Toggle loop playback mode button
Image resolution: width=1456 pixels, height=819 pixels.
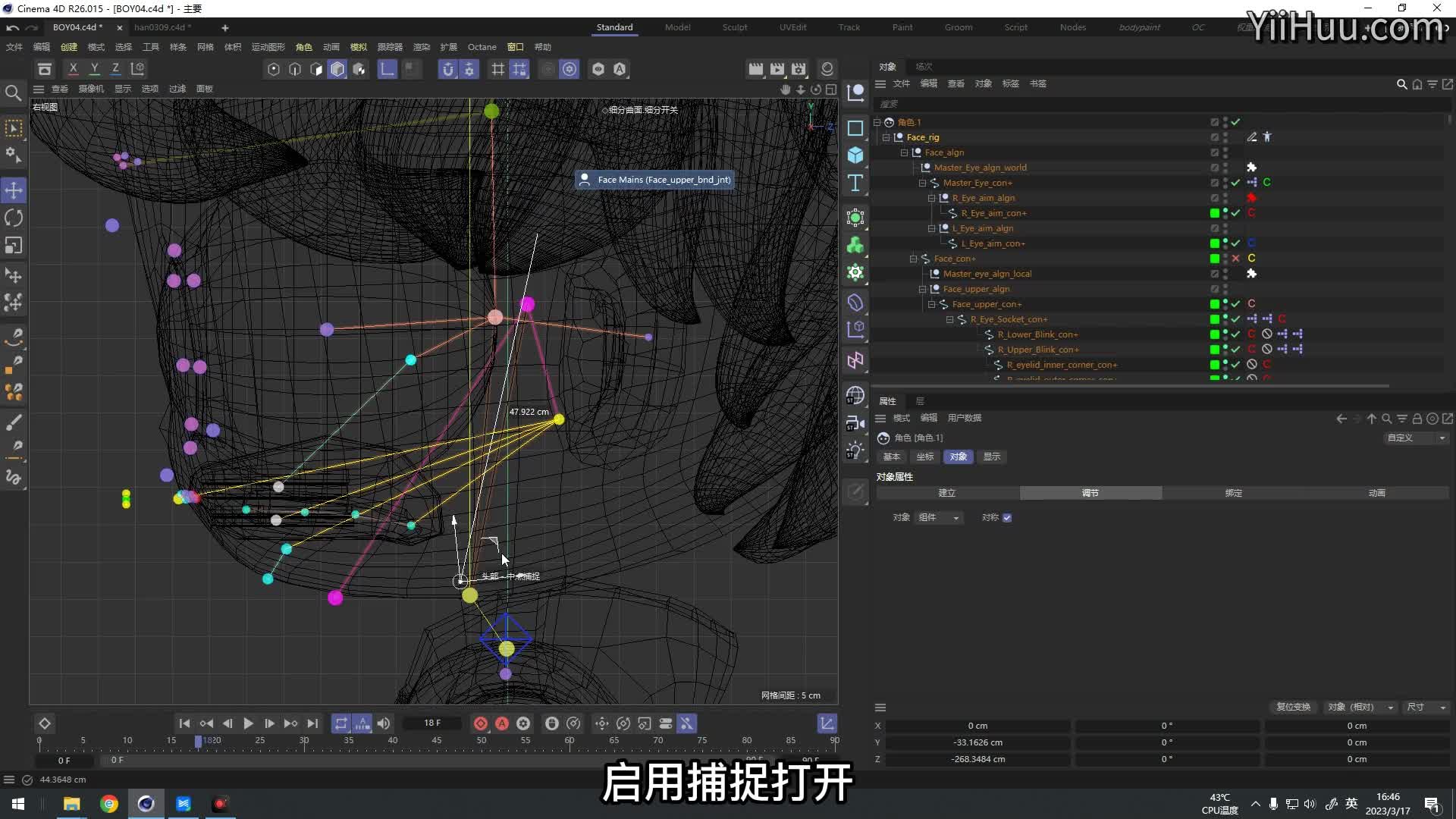click(341, 723)
